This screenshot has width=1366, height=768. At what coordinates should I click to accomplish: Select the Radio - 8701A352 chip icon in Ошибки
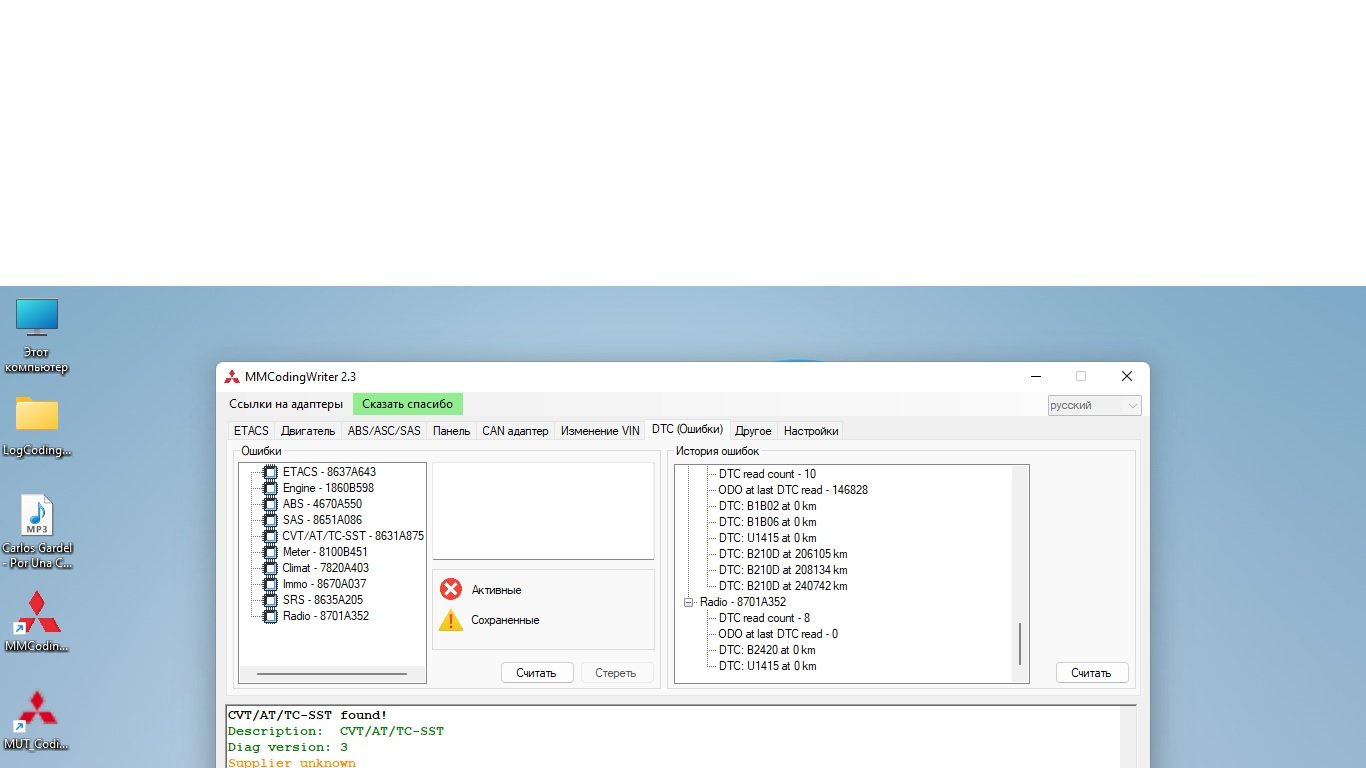[270, 616]
